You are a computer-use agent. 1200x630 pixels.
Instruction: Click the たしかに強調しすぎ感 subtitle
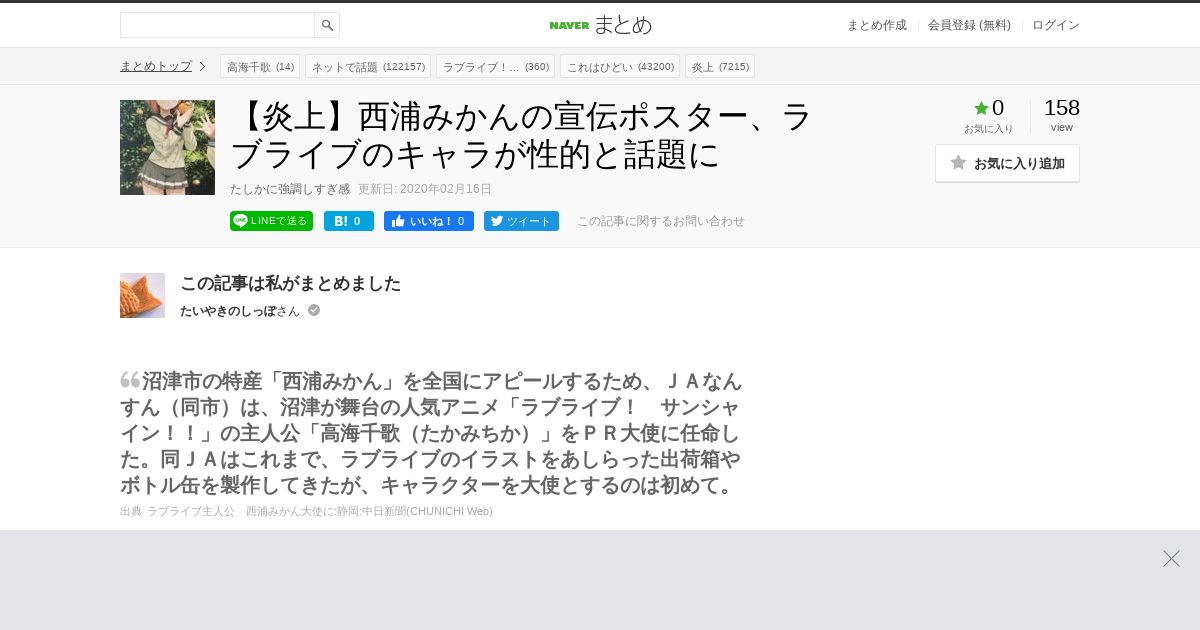coord(290,189)
